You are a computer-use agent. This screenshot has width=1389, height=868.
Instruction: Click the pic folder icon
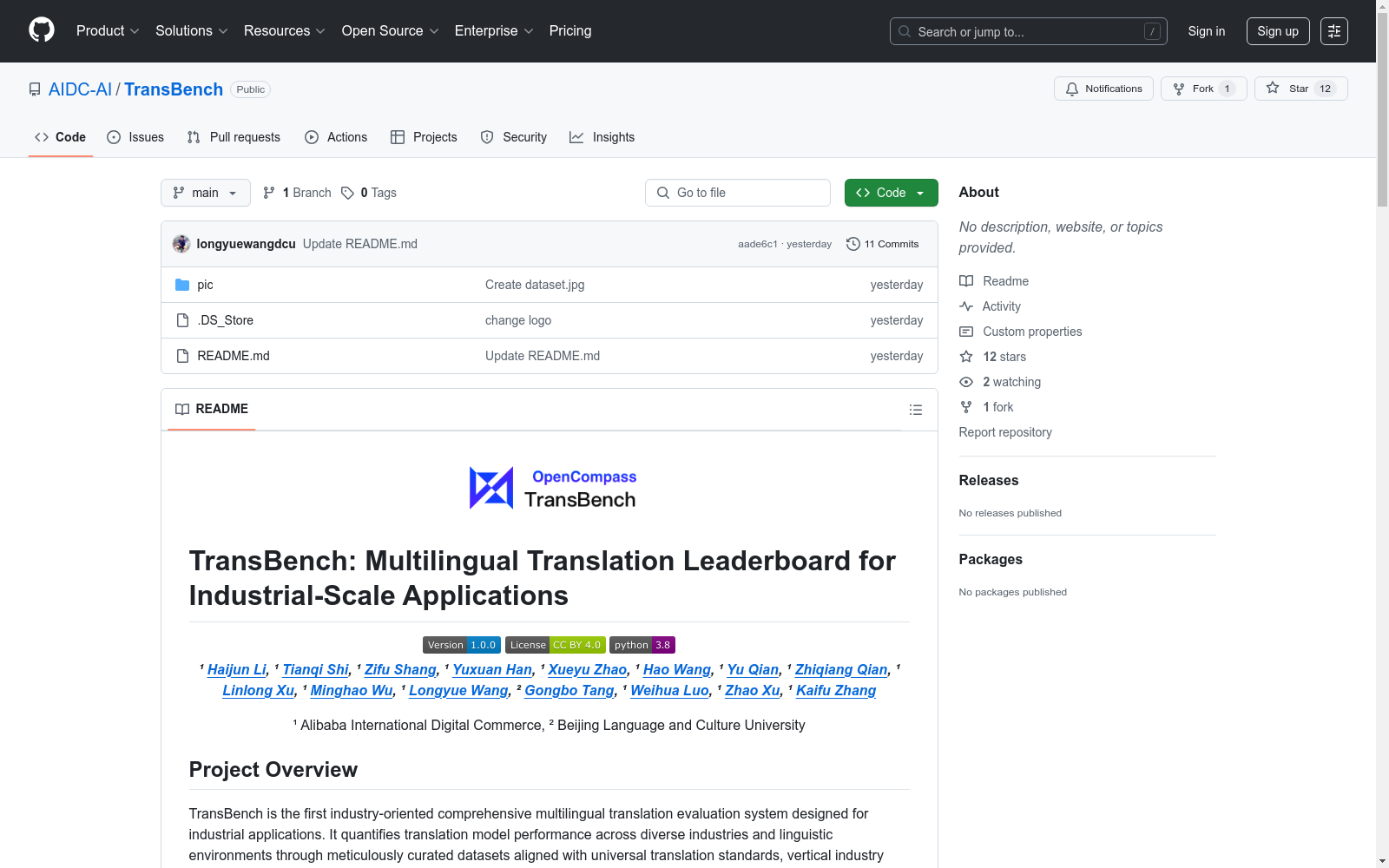182,285
